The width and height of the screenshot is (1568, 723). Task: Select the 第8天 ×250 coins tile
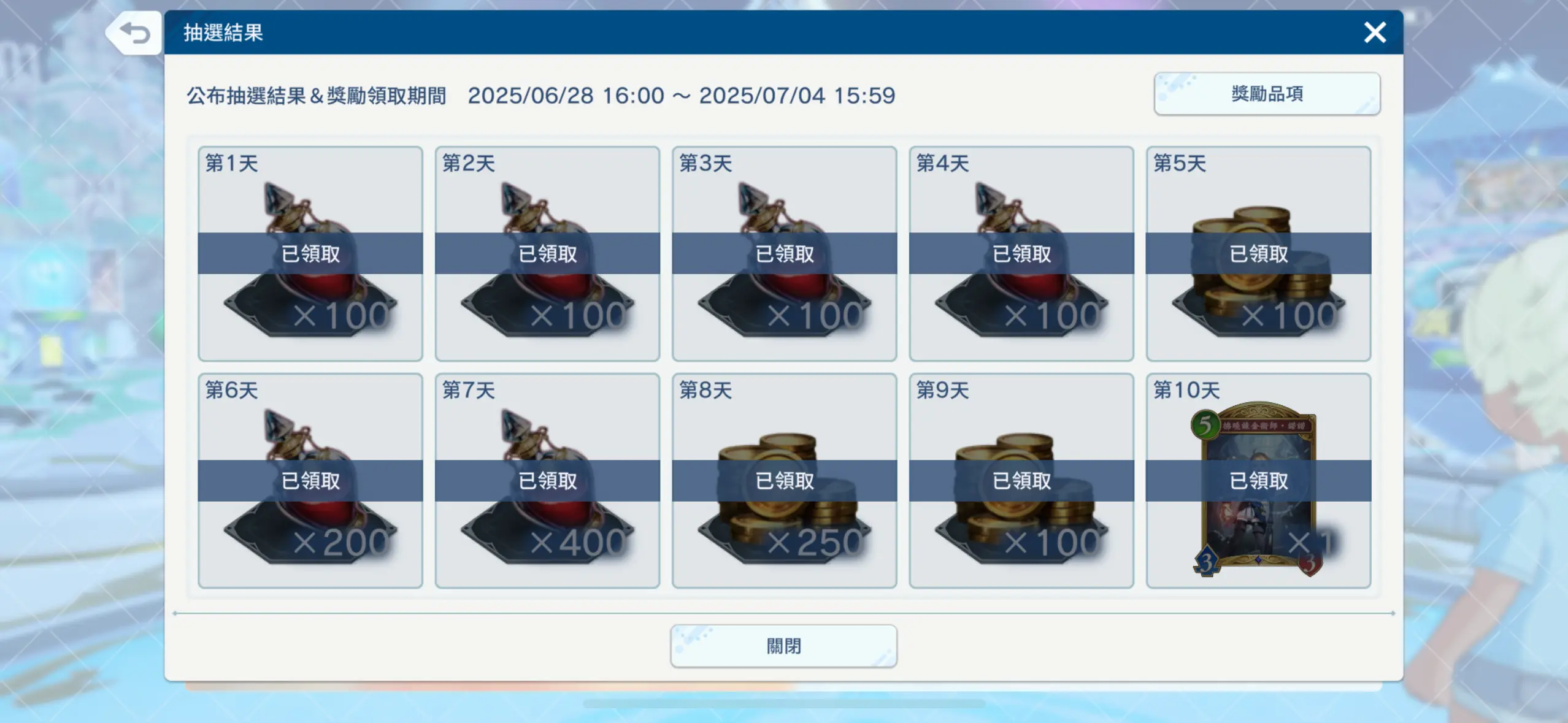(784, 481)
